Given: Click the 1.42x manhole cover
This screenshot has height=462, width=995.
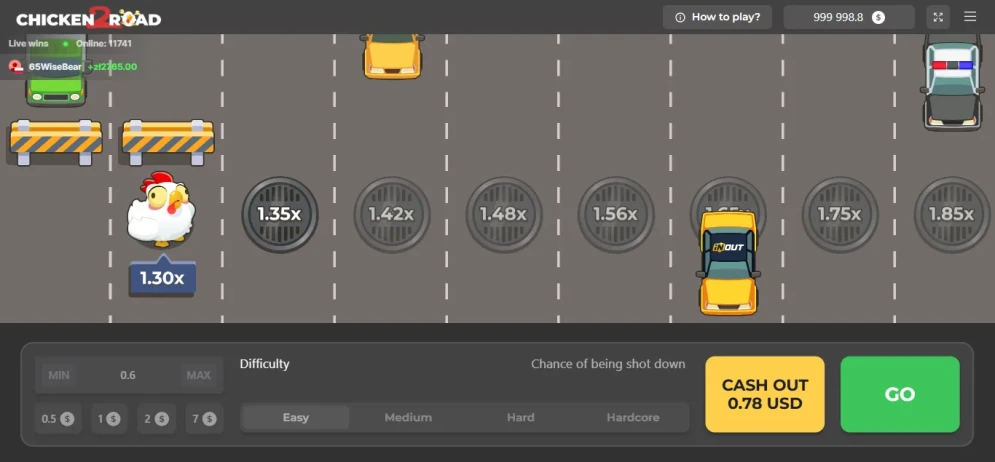Looking at the screenshot, I should click(392, 214).
